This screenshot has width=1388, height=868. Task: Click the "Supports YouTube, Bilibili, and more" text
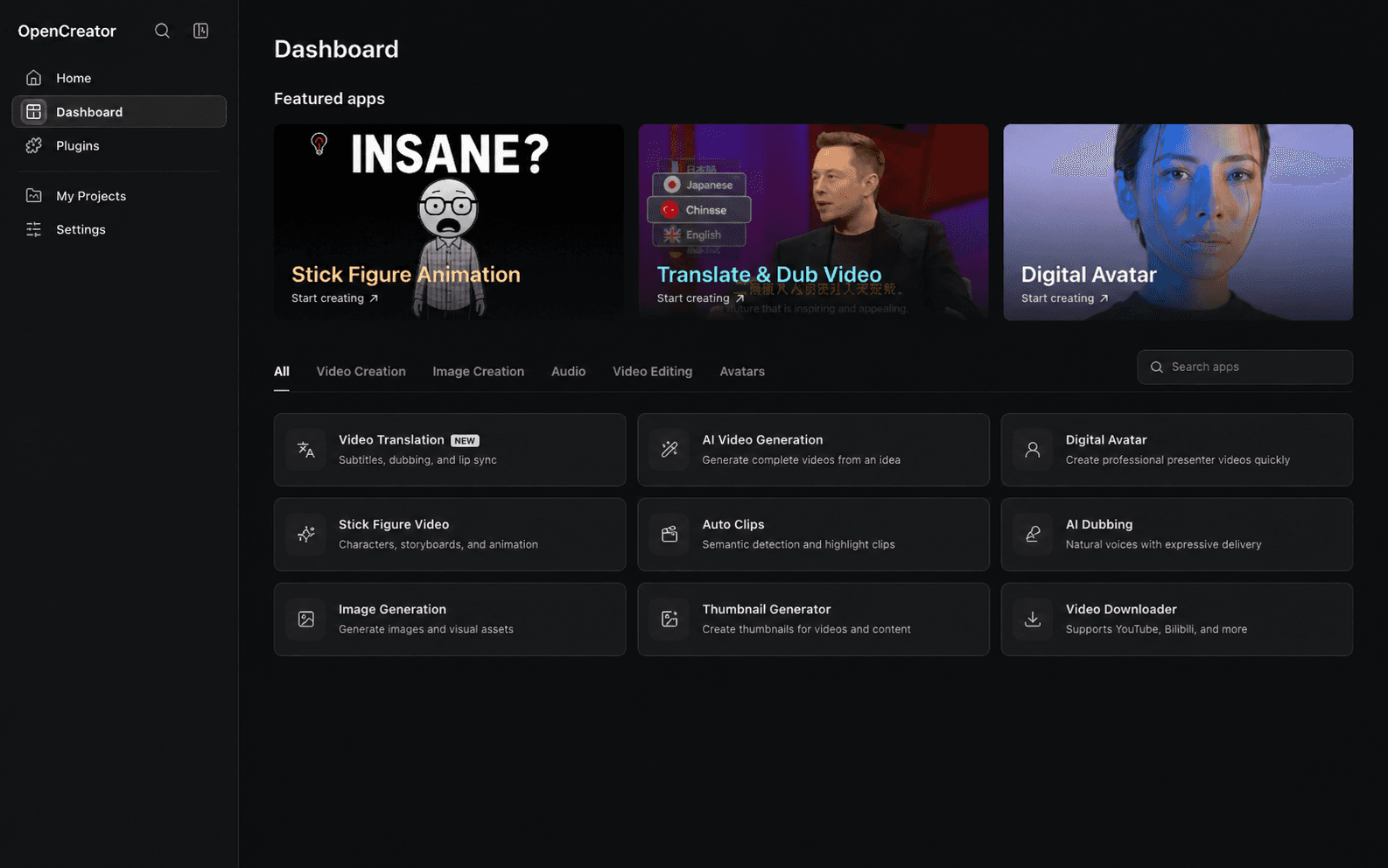coord(1156,629)
